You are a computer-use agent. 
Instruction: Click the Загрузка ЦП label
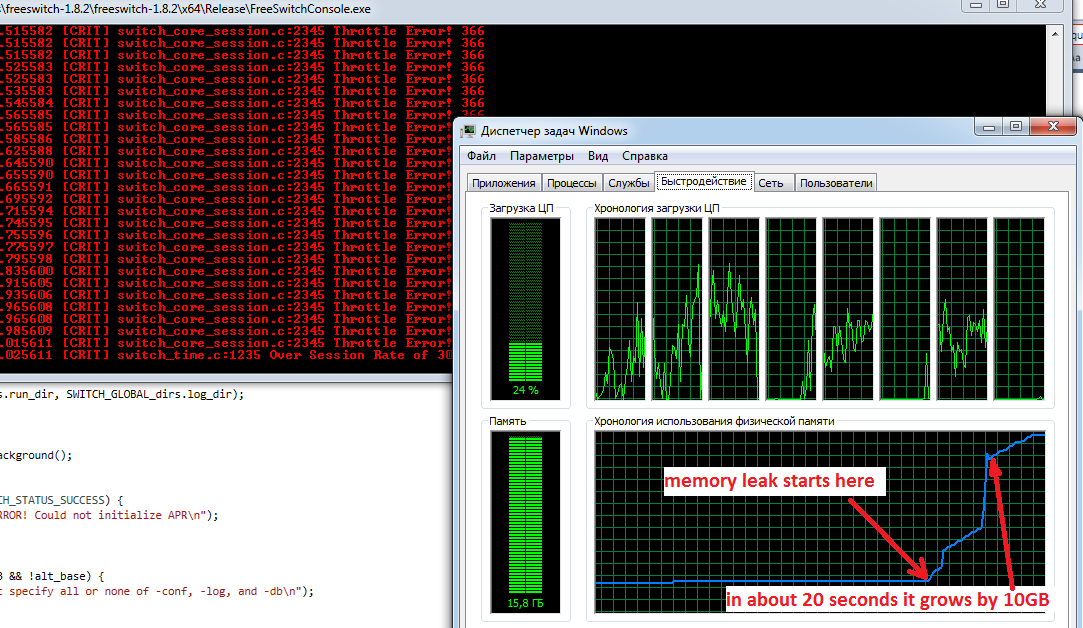click(x=521, y=208)
